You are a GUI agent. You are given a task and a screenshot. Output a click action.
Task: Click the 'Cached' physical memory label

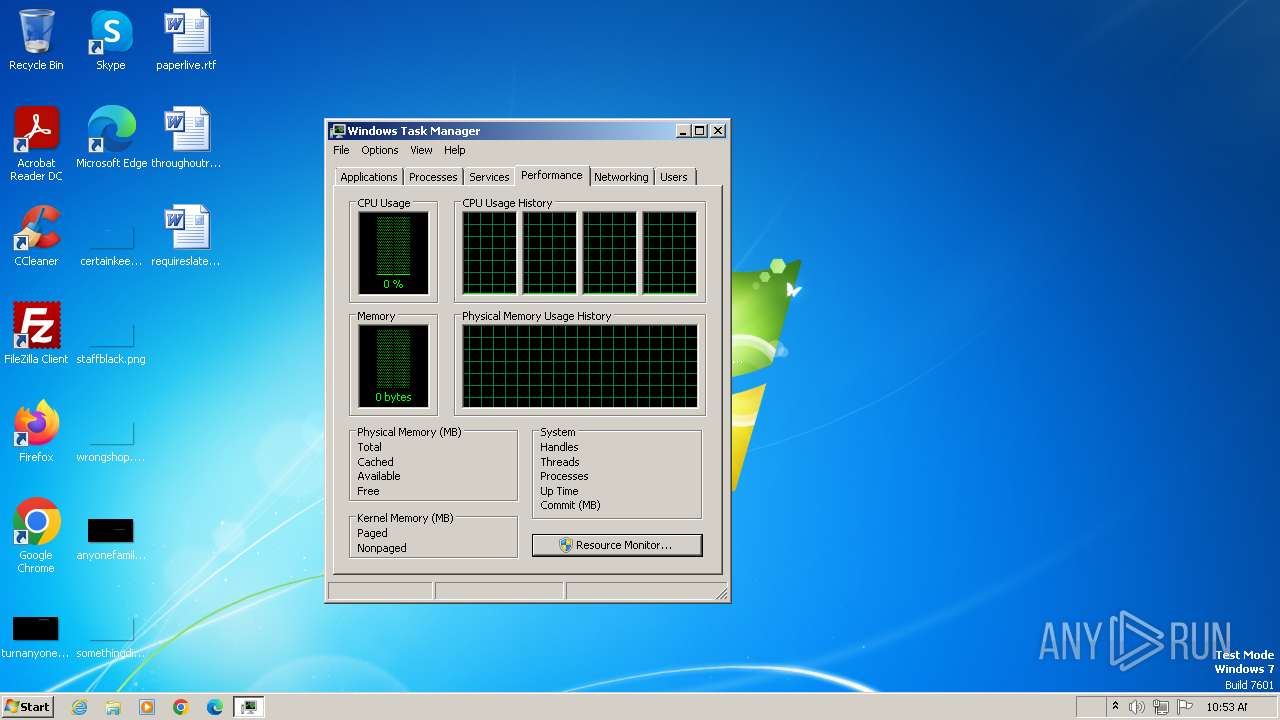[x=375, y=462]
